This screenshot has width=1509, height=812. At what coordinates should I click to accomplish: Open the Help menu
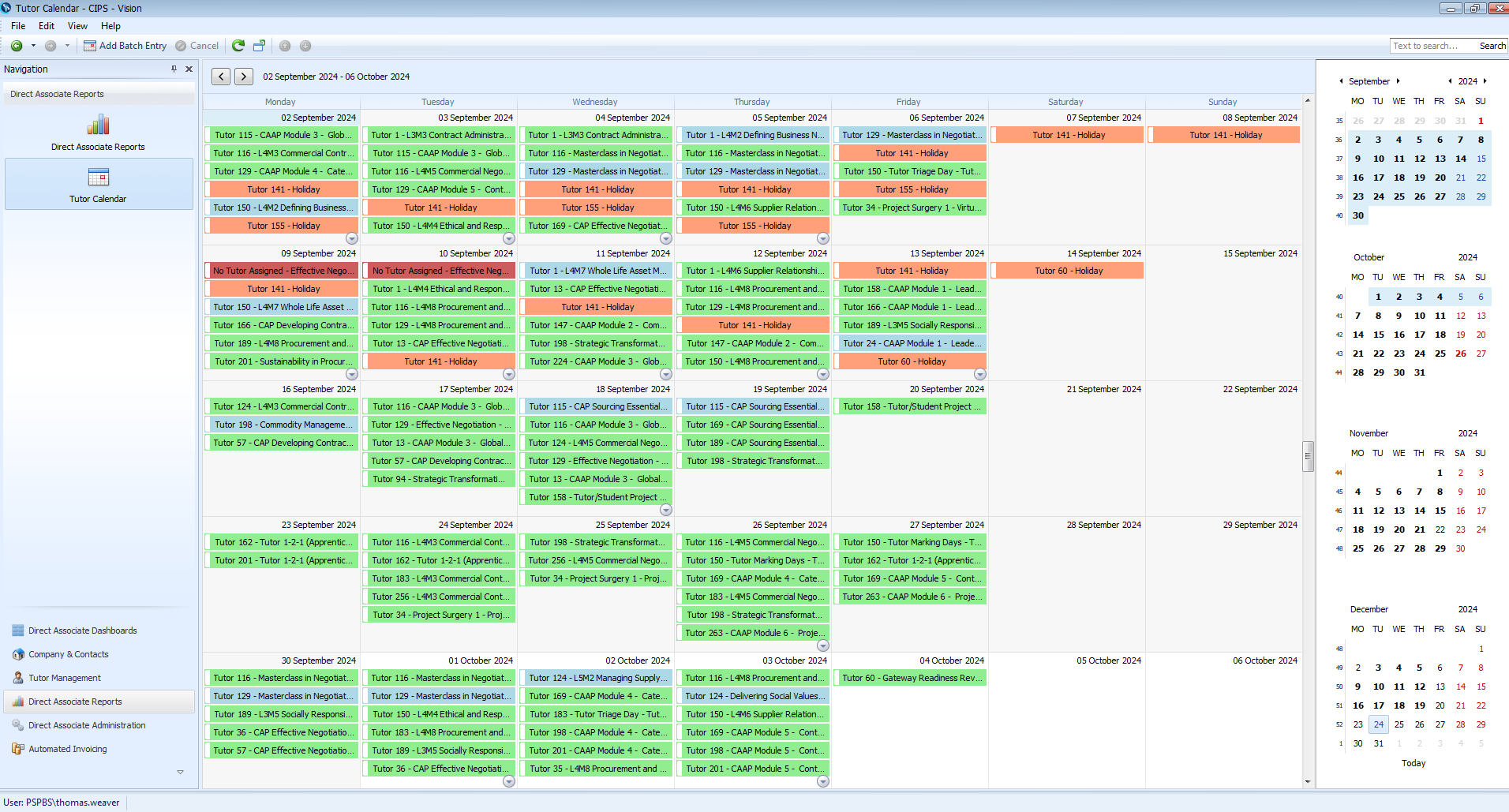(110, 26)
